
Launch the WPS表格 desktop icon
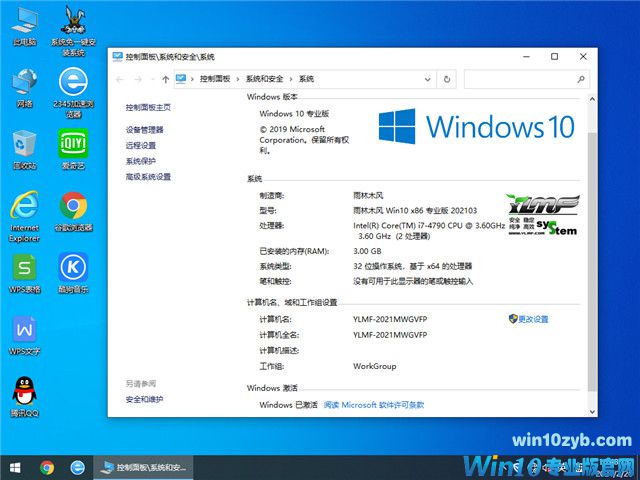coord(24,273)
